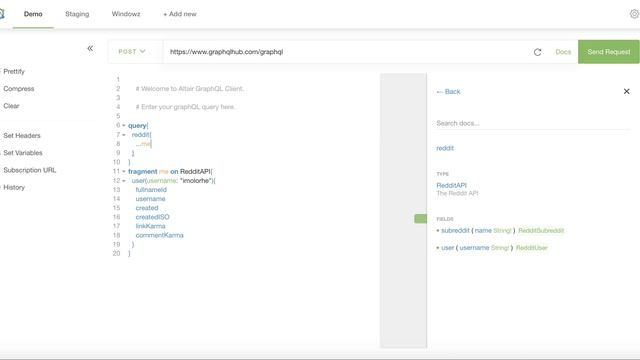The image size is (640, 360).
Task: Close the docs panel with X
Action: click(x=627, y=91)
